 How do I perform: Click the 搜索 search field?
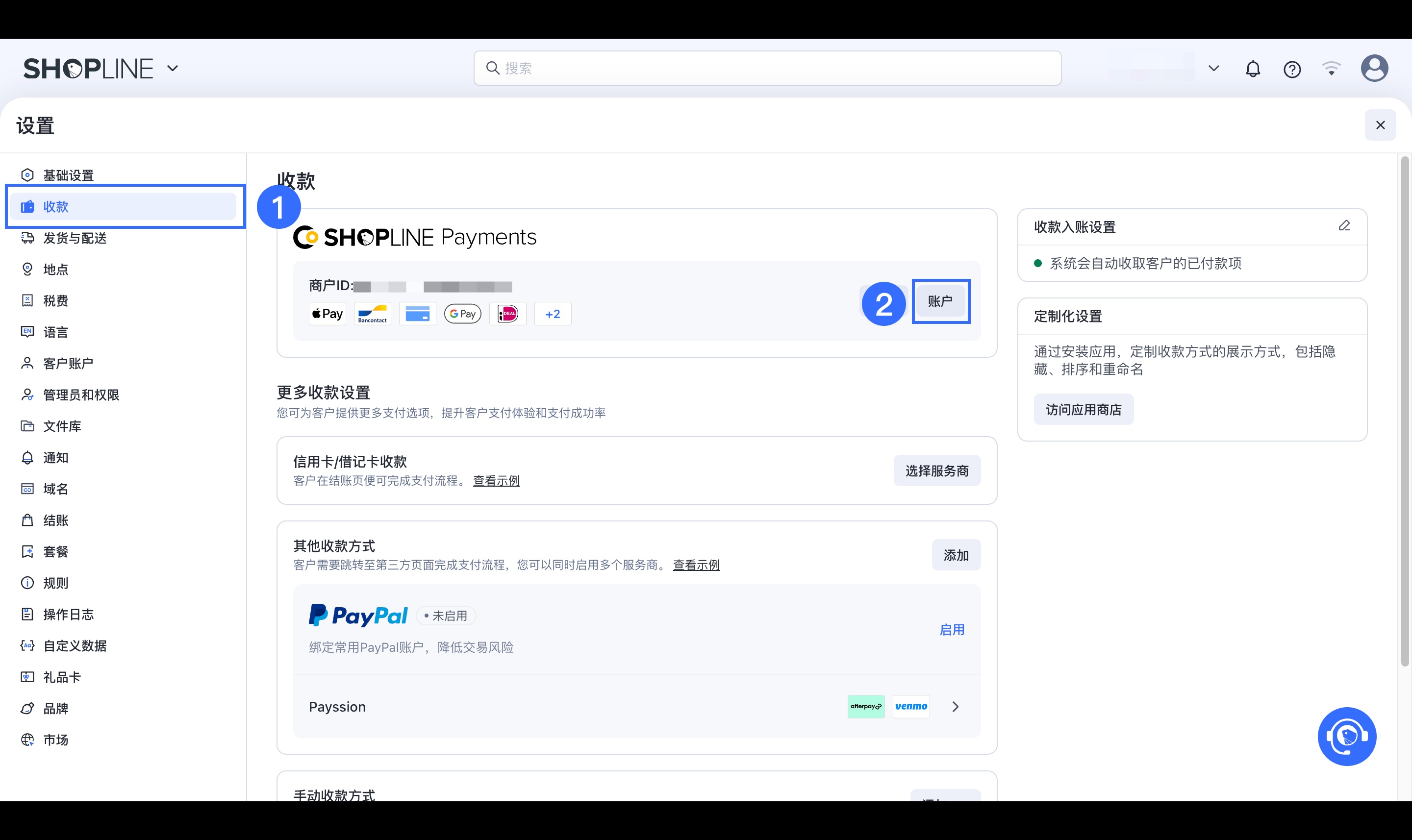767,68
